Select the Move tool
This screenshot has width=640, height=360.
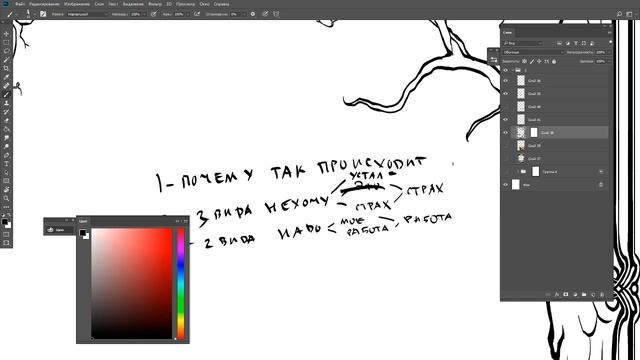coord(6,34)
